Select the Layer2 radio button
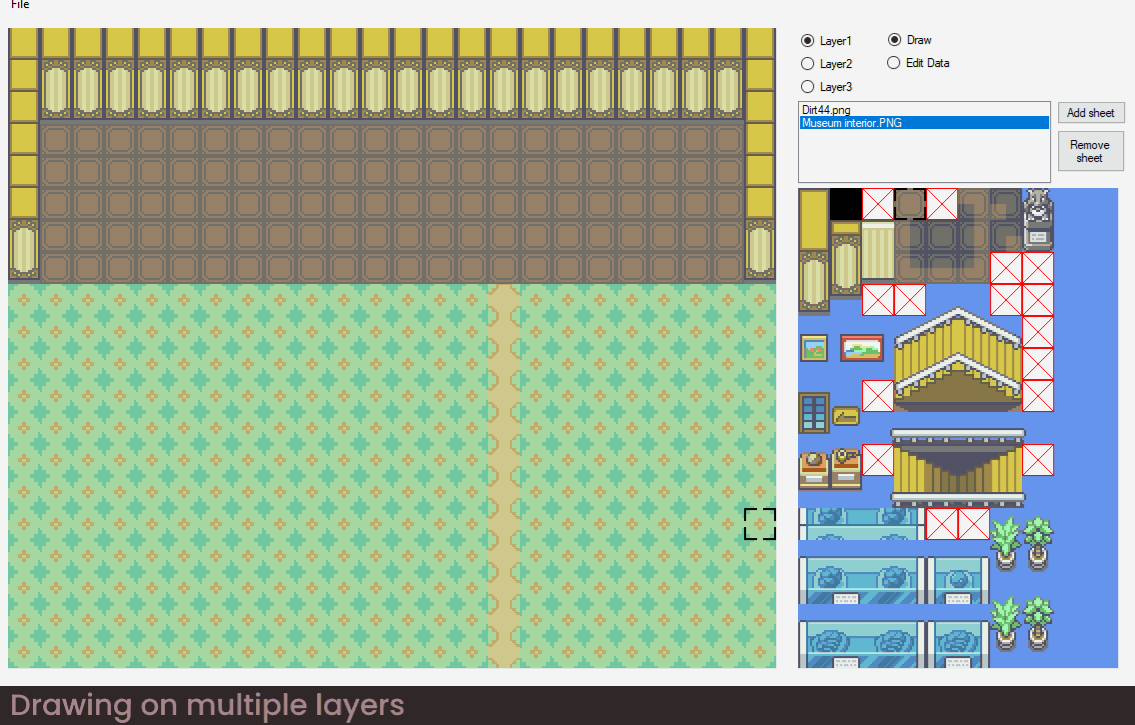The image size is (1135, 725). [808, 64]
